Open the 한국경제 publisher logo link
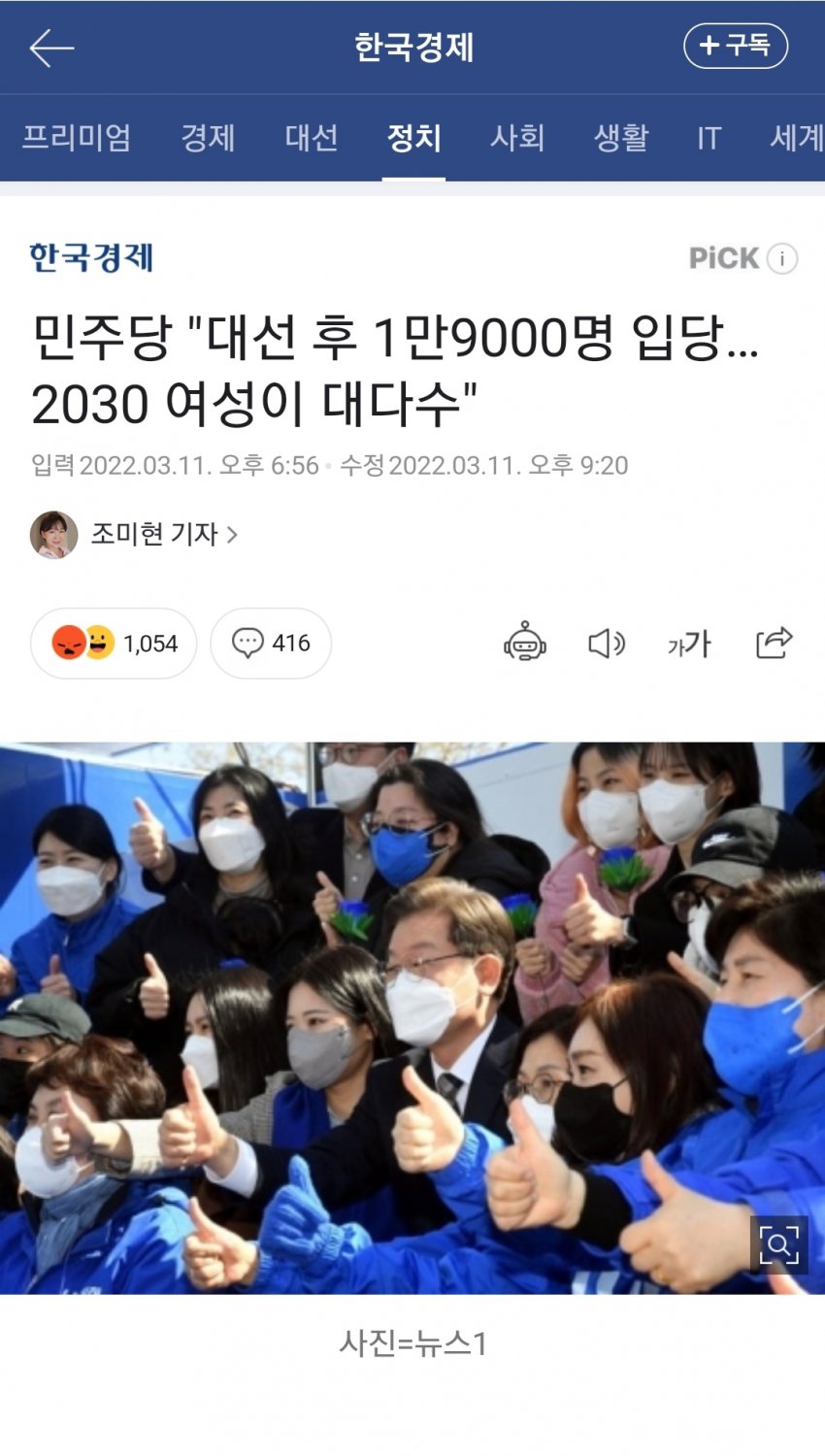The image size is (825, 1456). (x=91, y=257)
